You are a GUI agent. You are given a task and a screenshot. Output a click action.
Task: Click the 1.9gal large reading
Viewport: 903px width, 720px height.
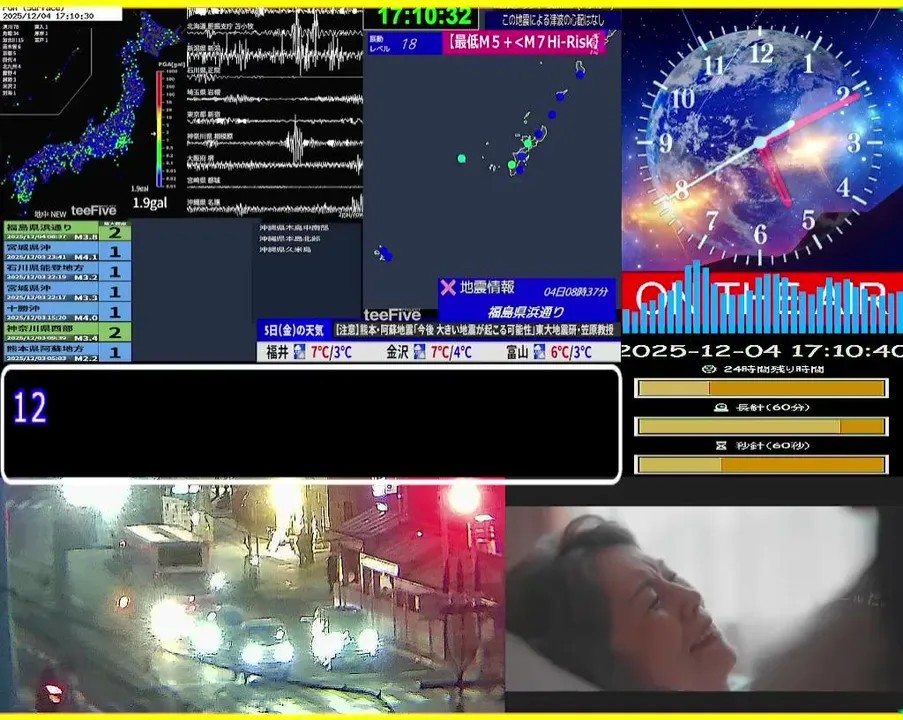click(x=150, y=203)
